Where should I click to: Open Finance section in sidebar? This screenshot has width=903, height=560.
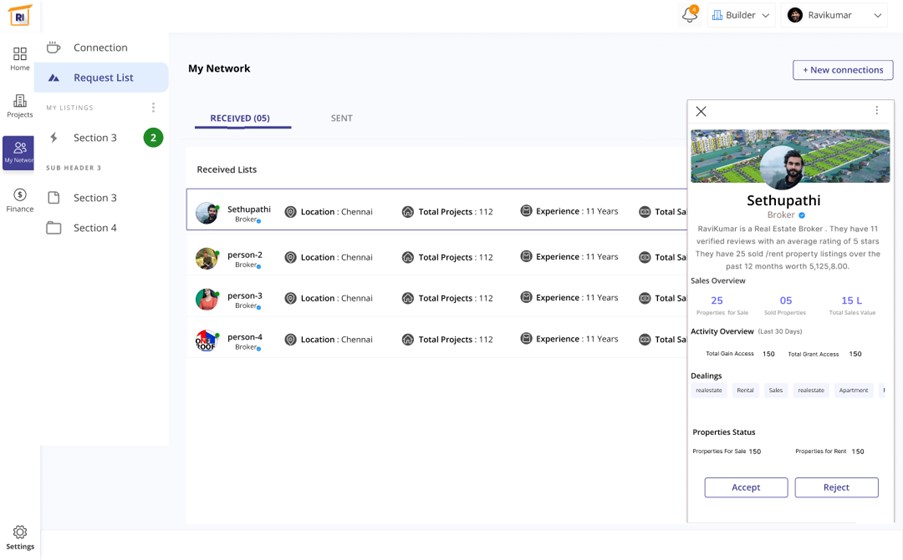(x=20, y=200)
